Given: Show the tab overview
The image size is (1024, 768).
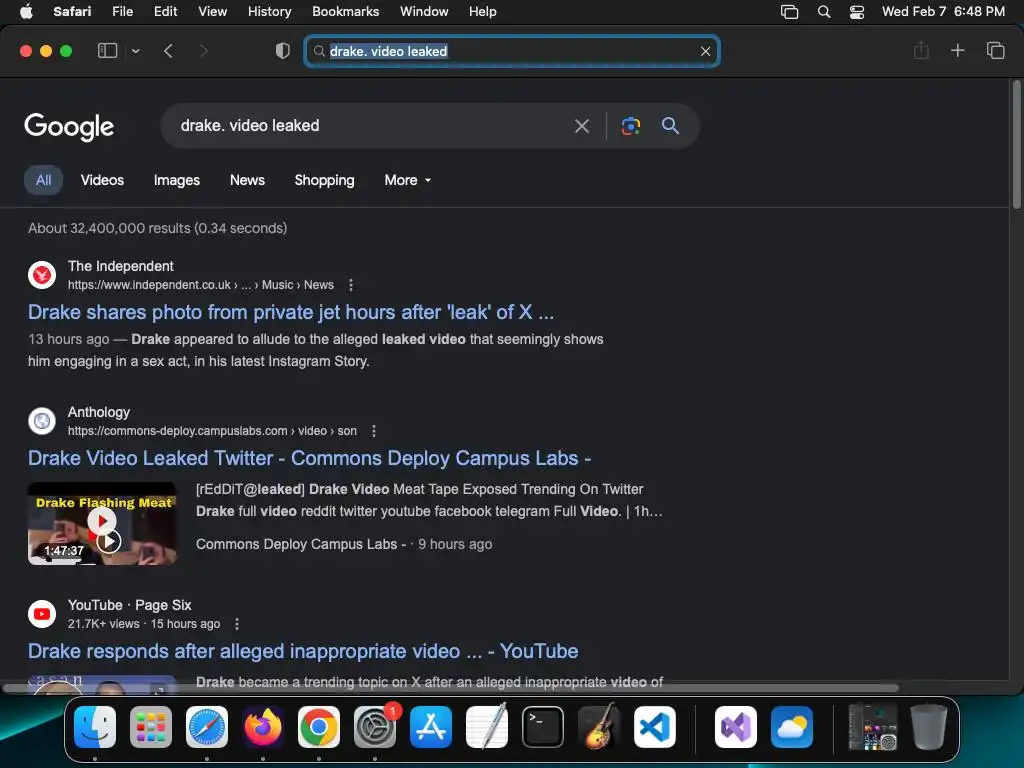Looking at the screenshot, I should (995, 50).
